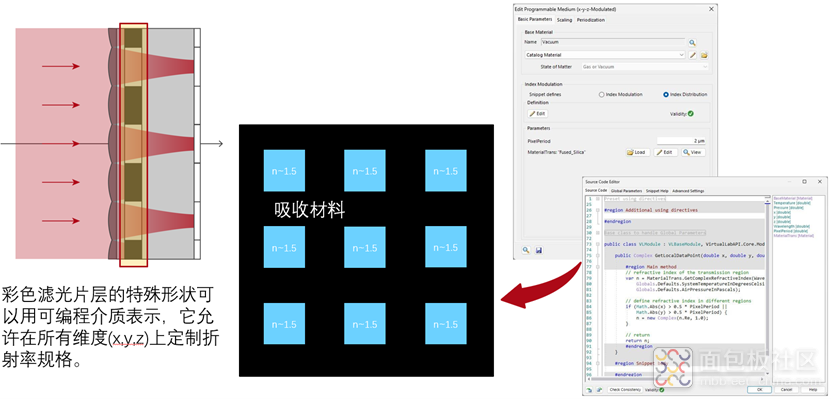Viewport: 831px width, 399px height.
Task: Click the folder load icon beside Catalog Material
Action: click(x=704, y=55)
